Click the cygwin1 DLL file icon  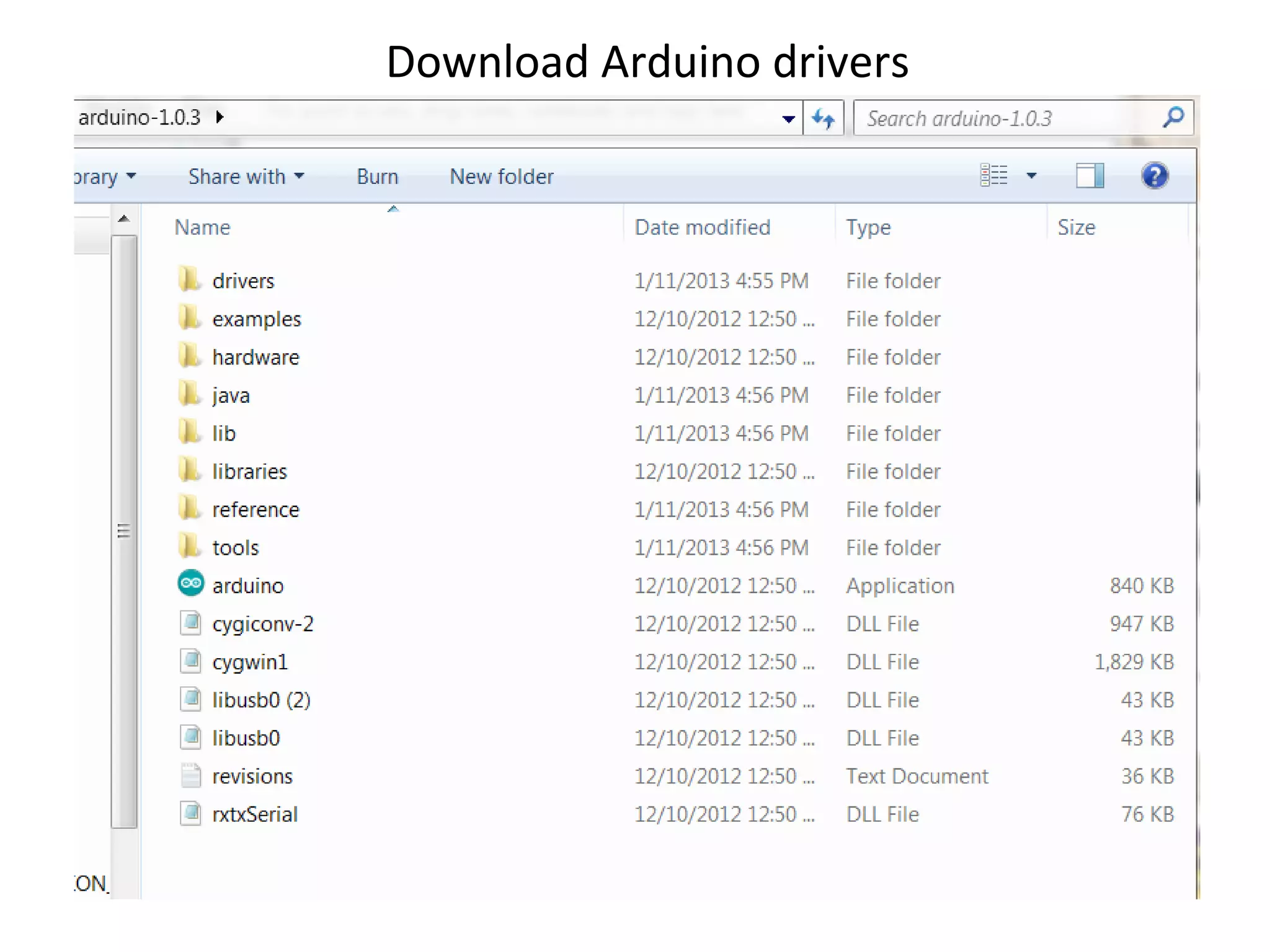coord(191,661)
